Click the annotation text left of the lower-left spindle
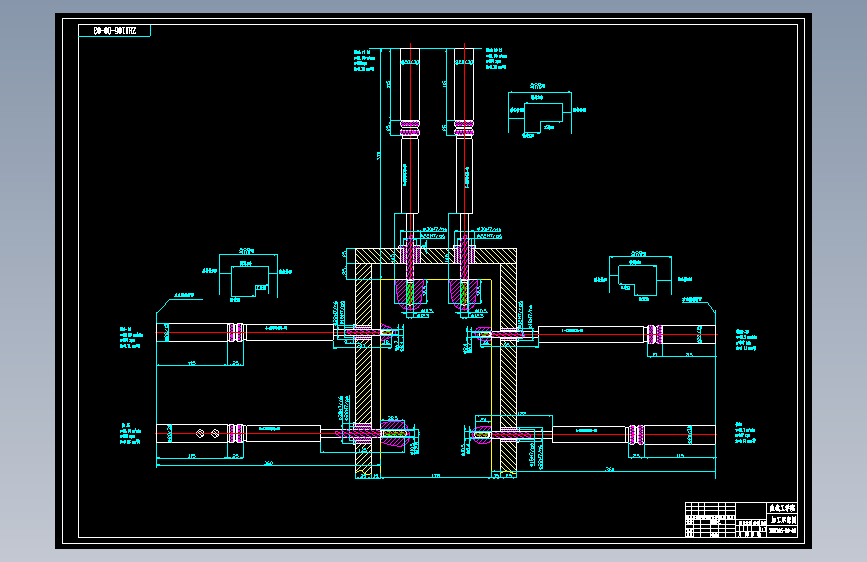 point(131,434)
